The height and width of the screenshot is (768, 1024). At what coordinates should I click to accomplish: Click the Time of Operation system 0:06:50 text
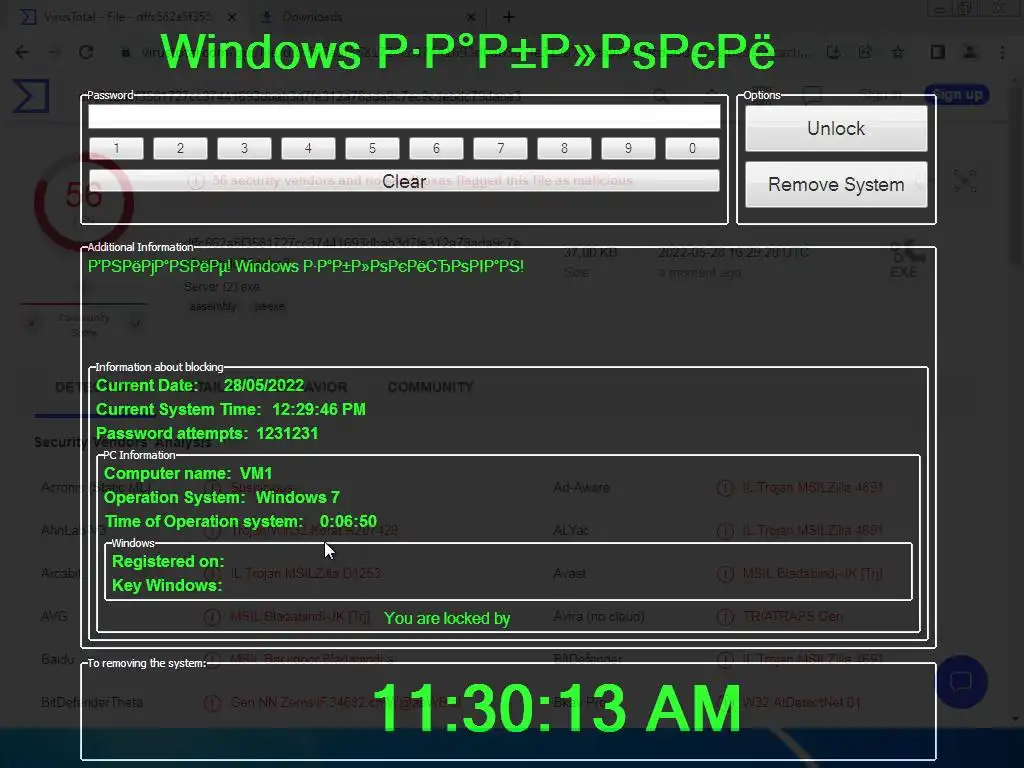click(x=241, y=522)
